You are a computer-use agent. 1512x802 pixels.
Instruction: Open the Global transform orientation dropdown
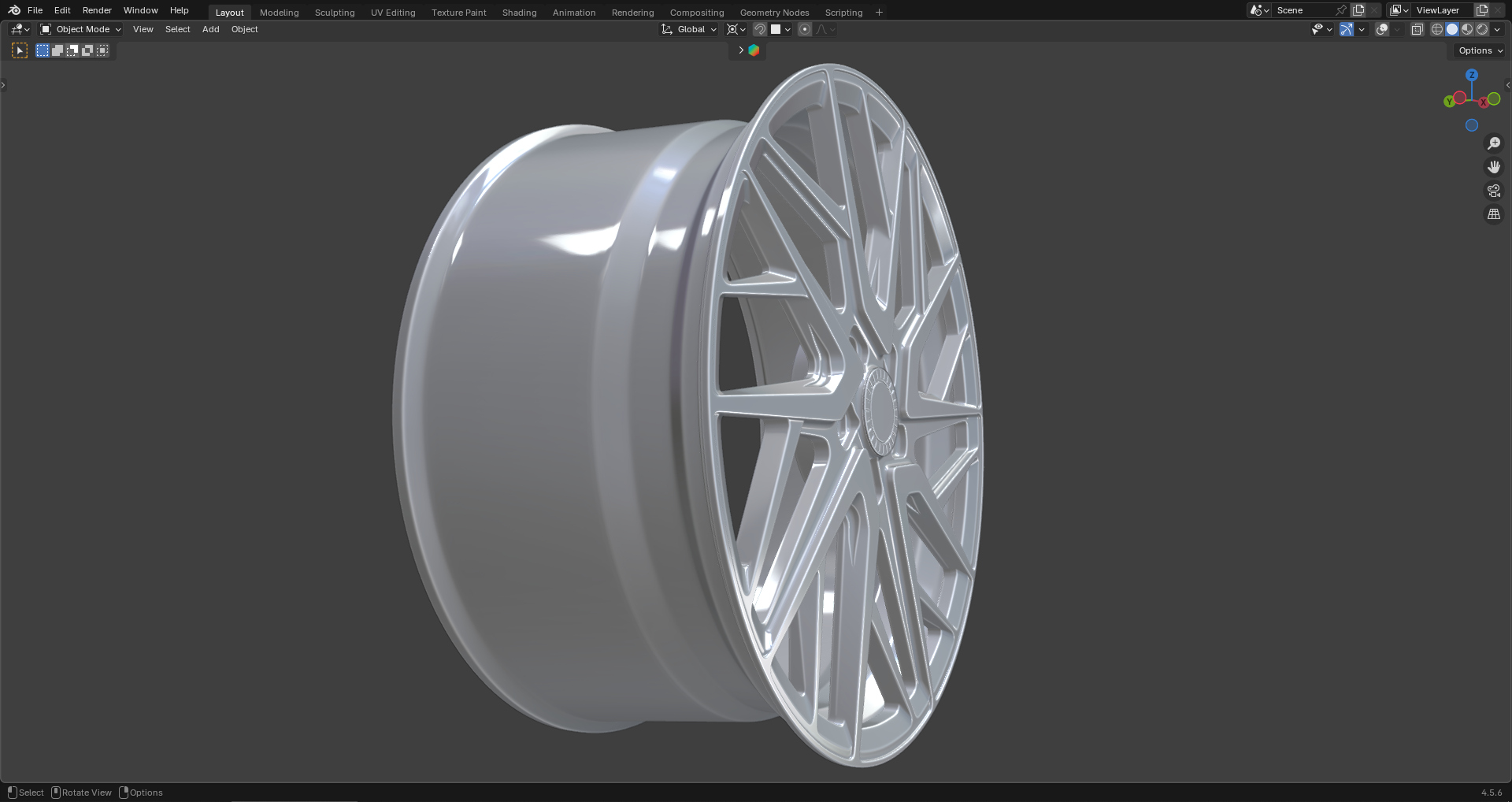point(689,29)
